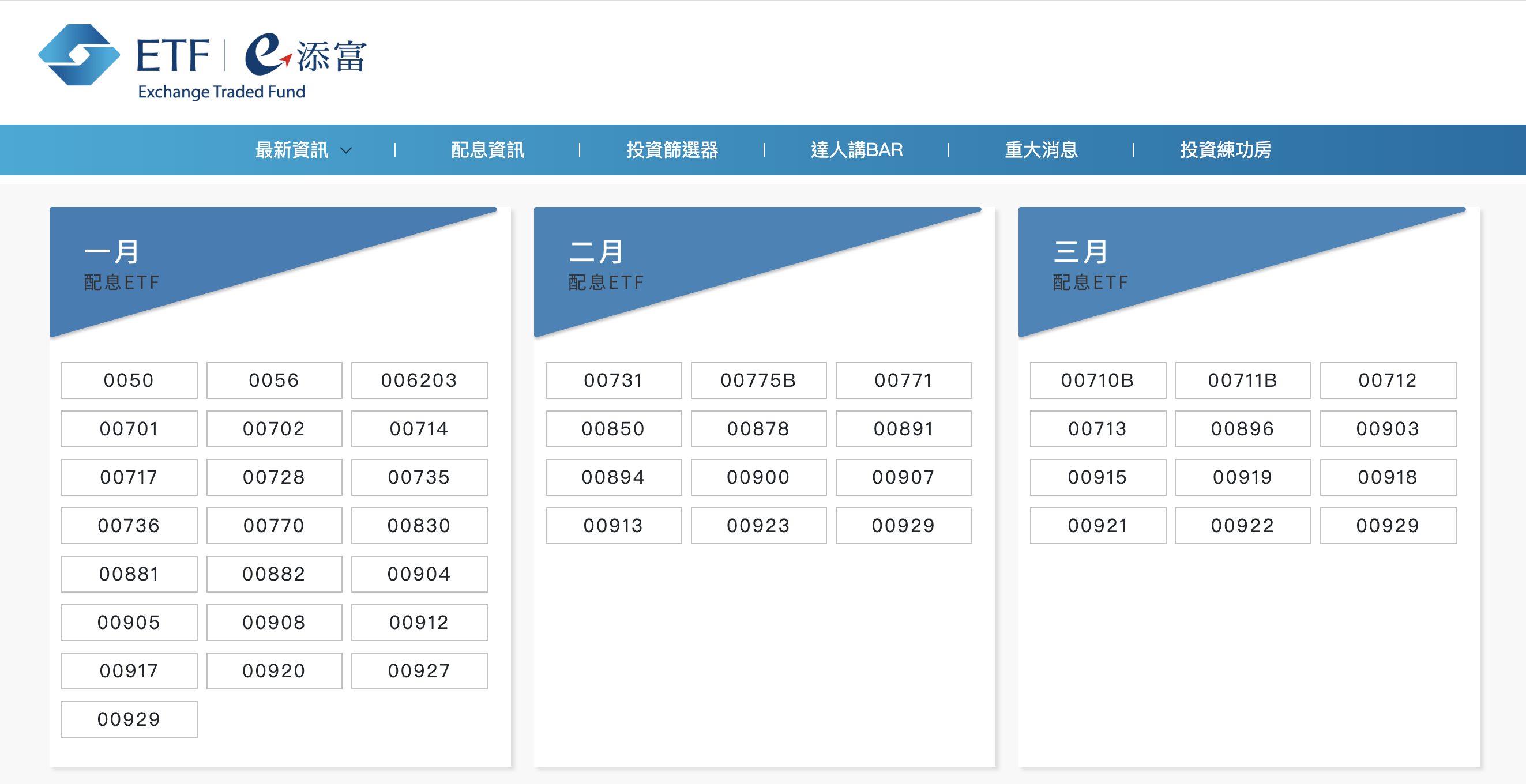Click the e添富 brand logo
Viewport: 1526px width, 784px height.
pos(306,55)
